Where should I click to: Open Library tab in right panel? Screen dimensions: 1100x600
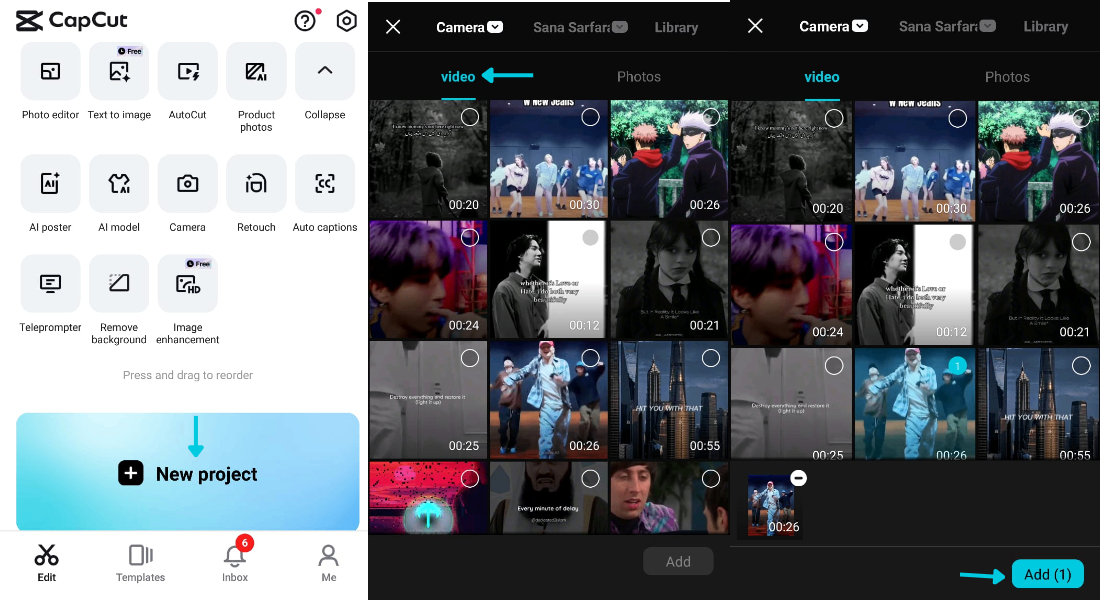coord(1045,27)
